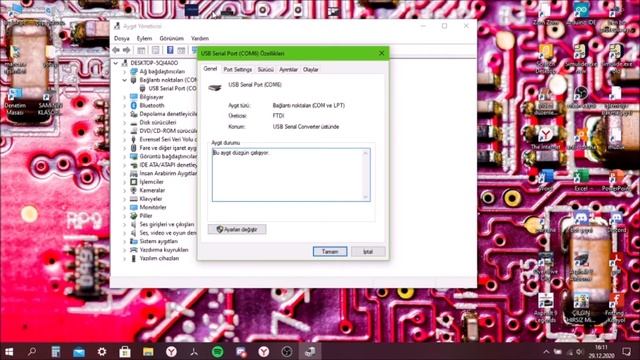Viewport: 640px width, 360px height.
Task: Switch to the Ayrıntılar tab
Action: point(288,70)
